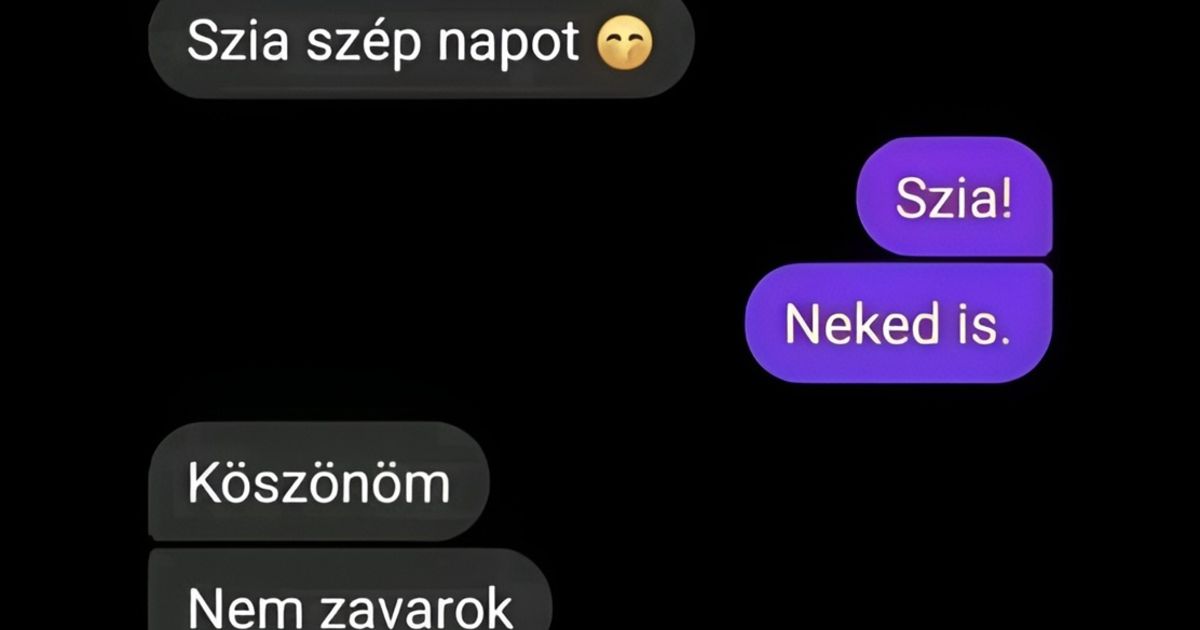Screen dimensions: 1200x630
Task: Select the 'Szia szép napot' received message bubble
Action: 421,47
